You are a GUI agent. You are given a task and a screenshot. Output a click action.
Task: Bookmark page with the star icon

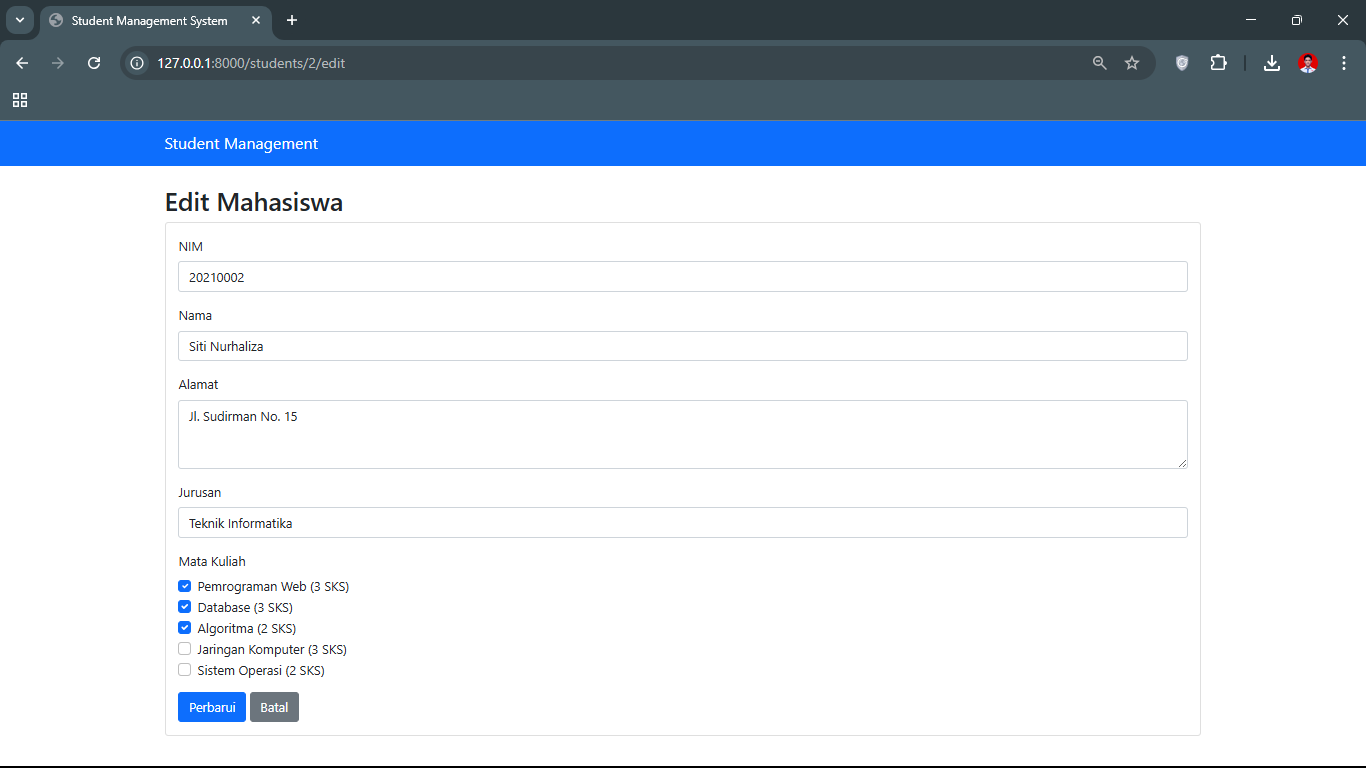(x=1132, y=63)
